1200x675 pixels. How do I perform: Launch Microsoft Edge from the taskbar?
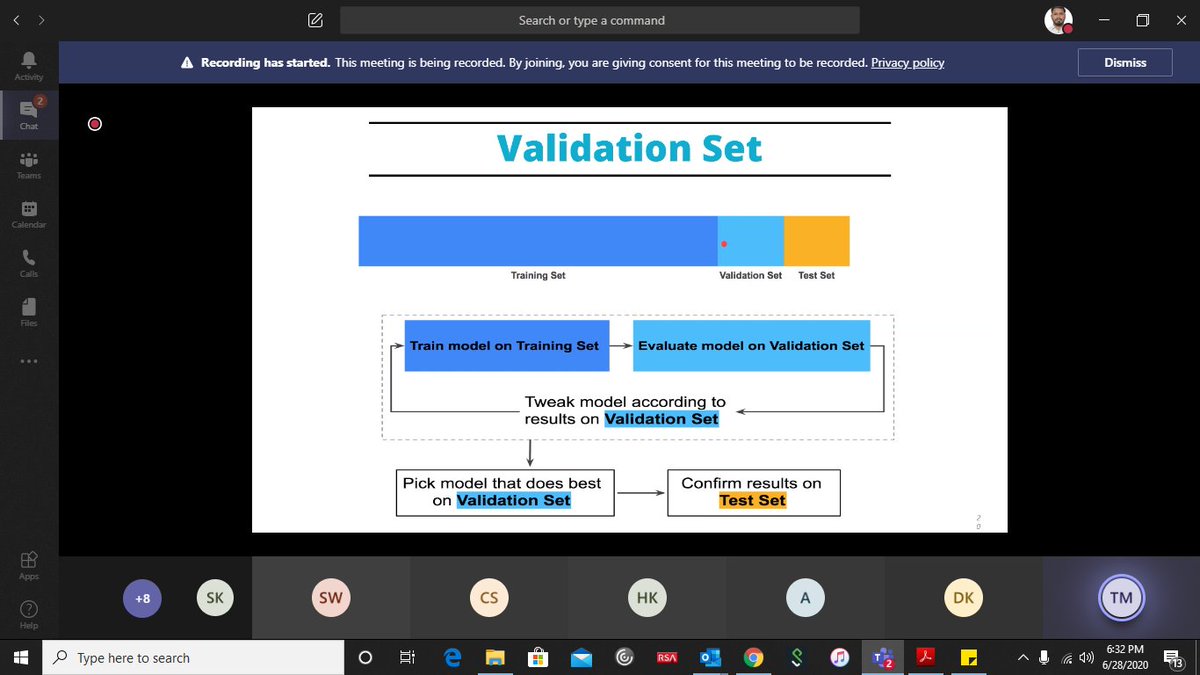click(x=452, y=657)
